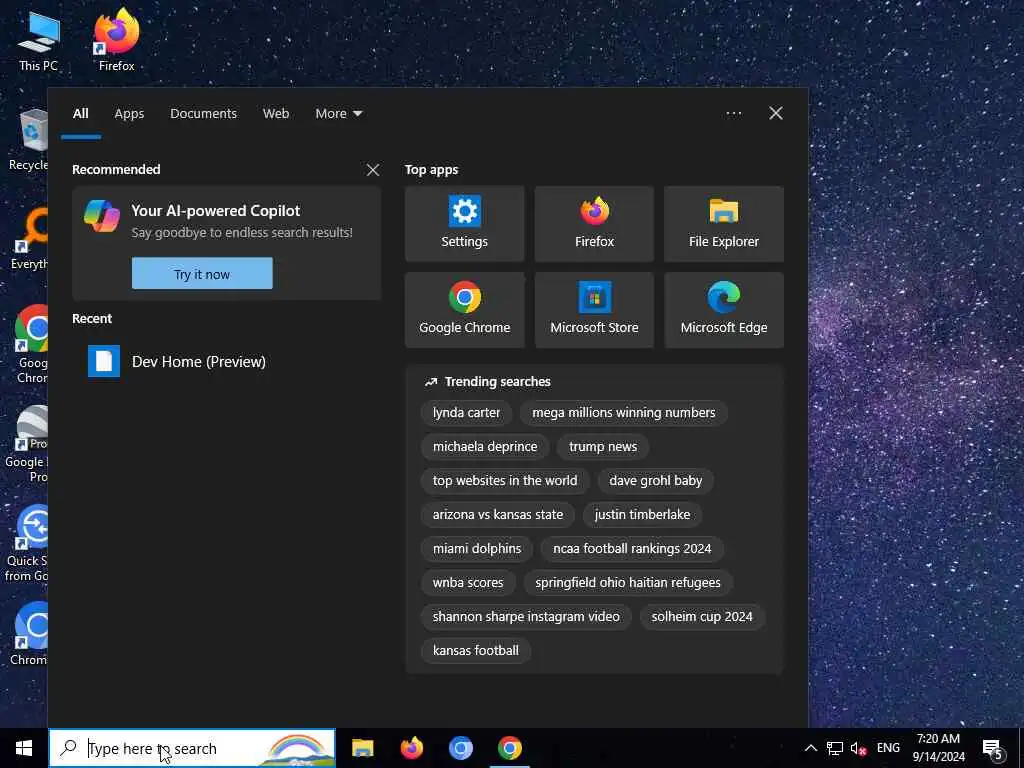The image size is (1024, 768).
Task: Click the Copilot logo in Recommended
Action: tap(102, 216)
